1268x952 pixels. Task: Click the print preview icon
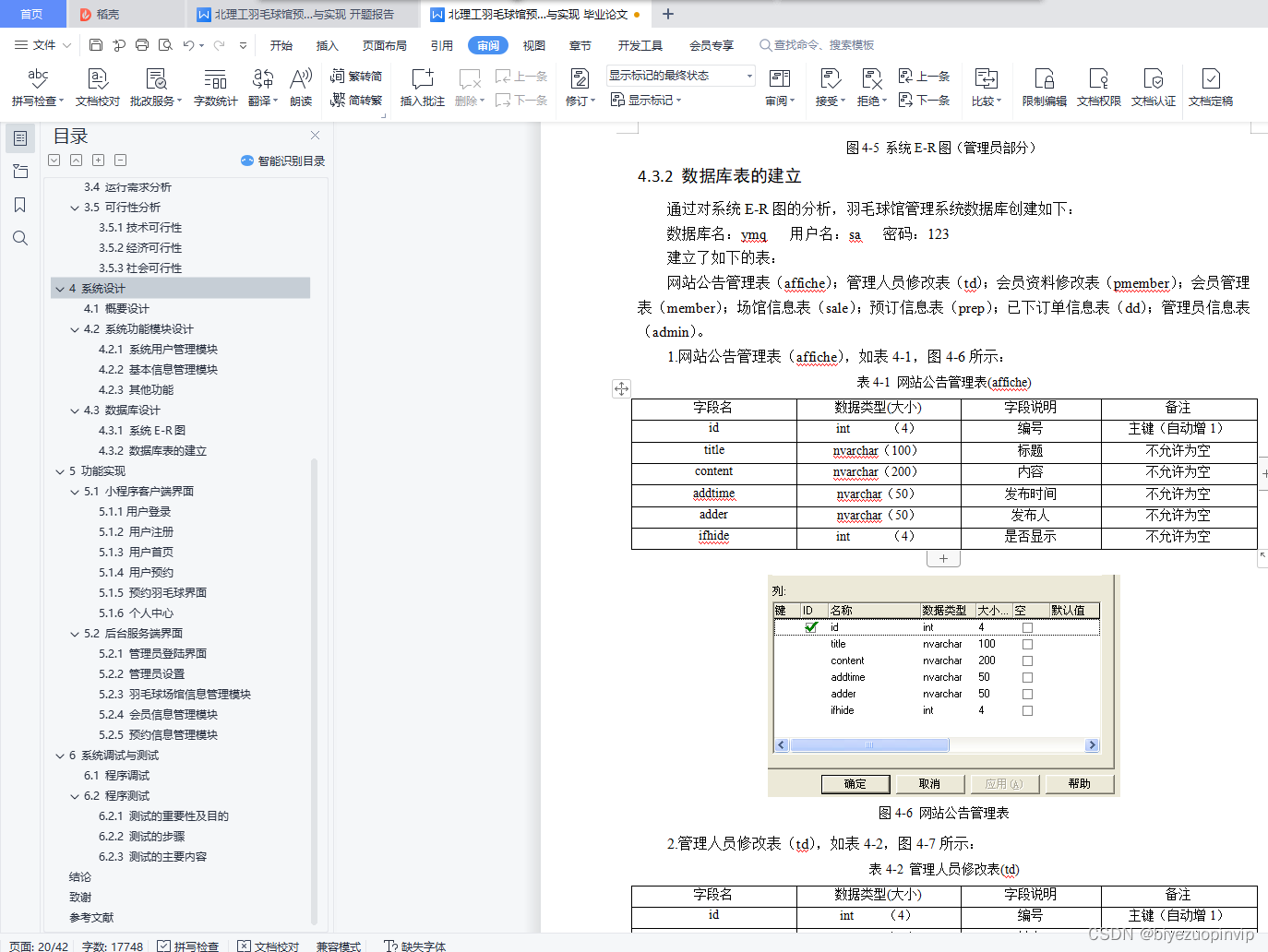click(165, 44)
